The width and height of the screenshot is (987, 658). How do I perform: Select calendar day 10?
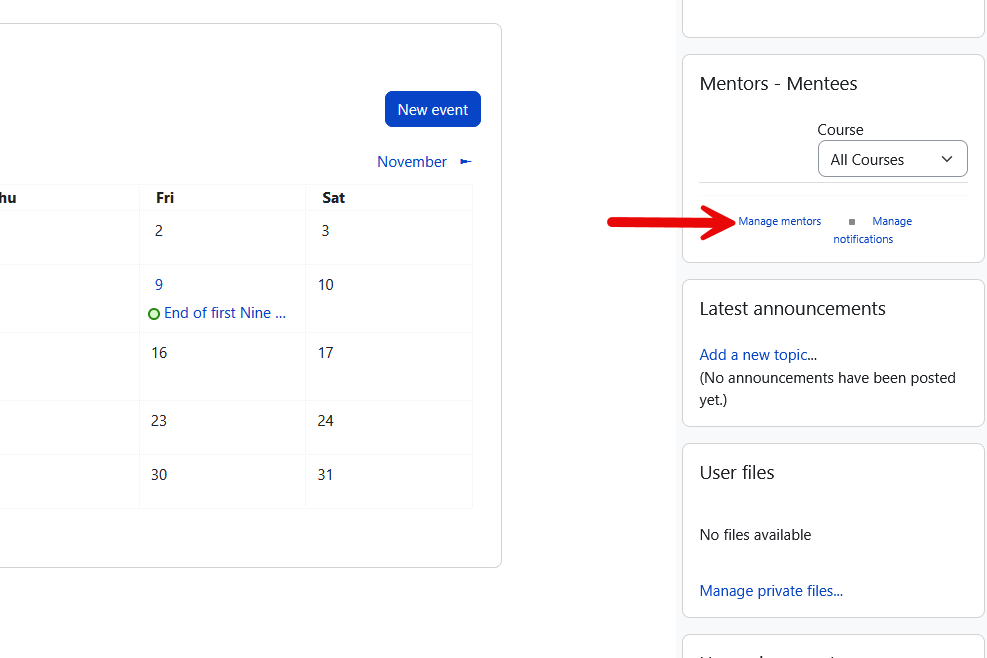[x=325, y=285]
